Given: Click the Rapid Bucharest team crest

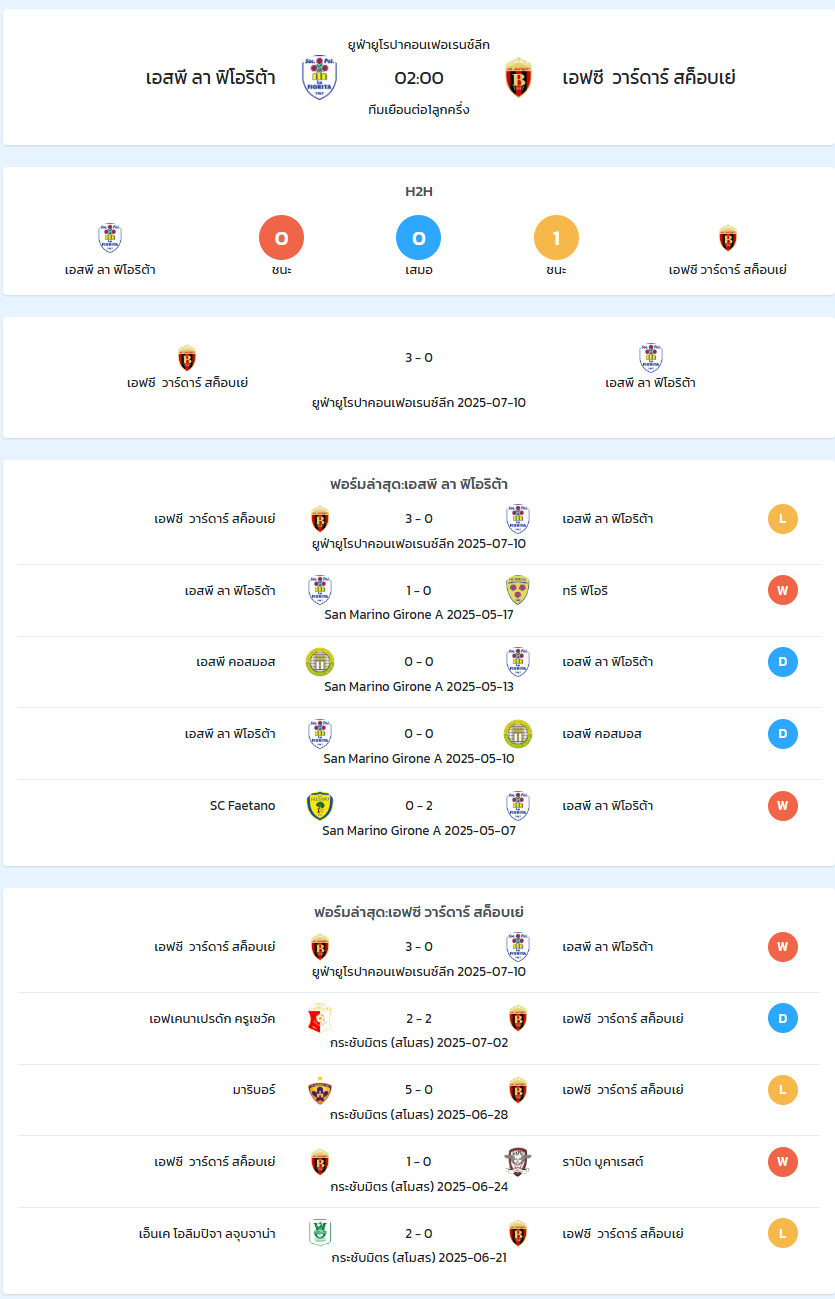Looking at the screenshot, I should tap(518, 1162).
